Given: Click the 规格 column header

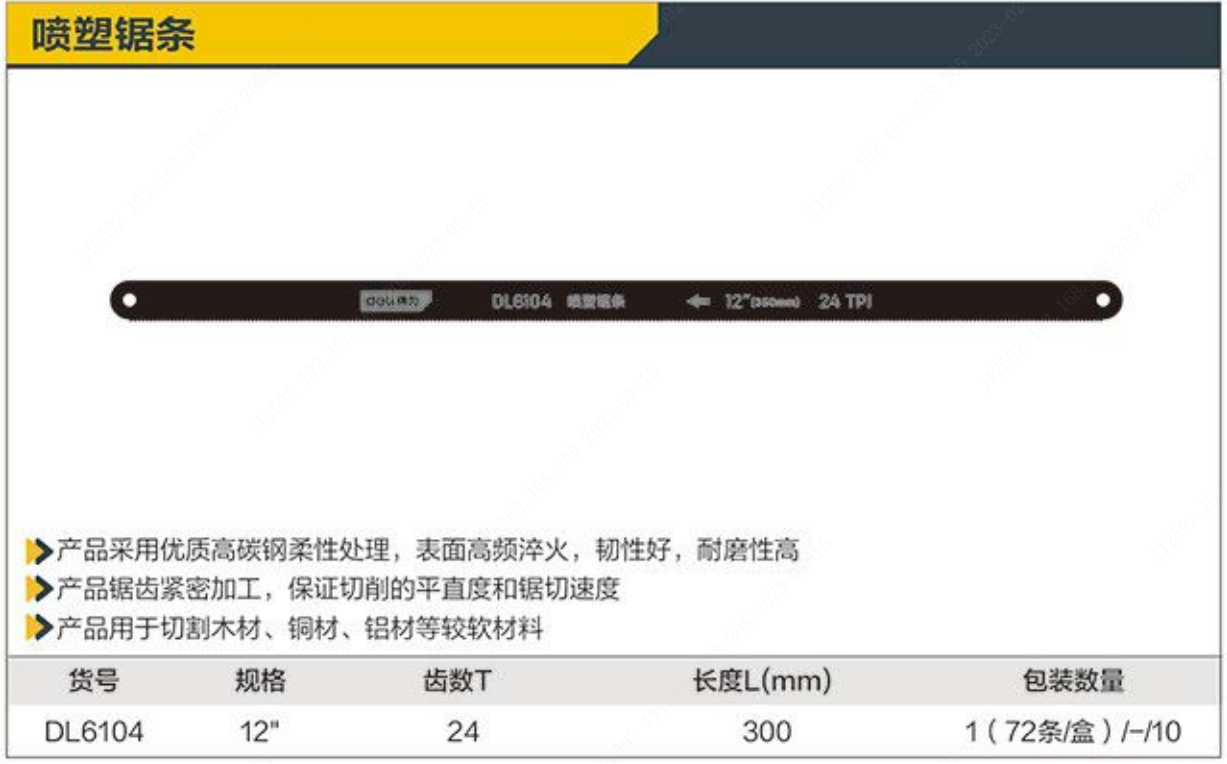Looking at the screenshot, I should click(x=260, y=682).
